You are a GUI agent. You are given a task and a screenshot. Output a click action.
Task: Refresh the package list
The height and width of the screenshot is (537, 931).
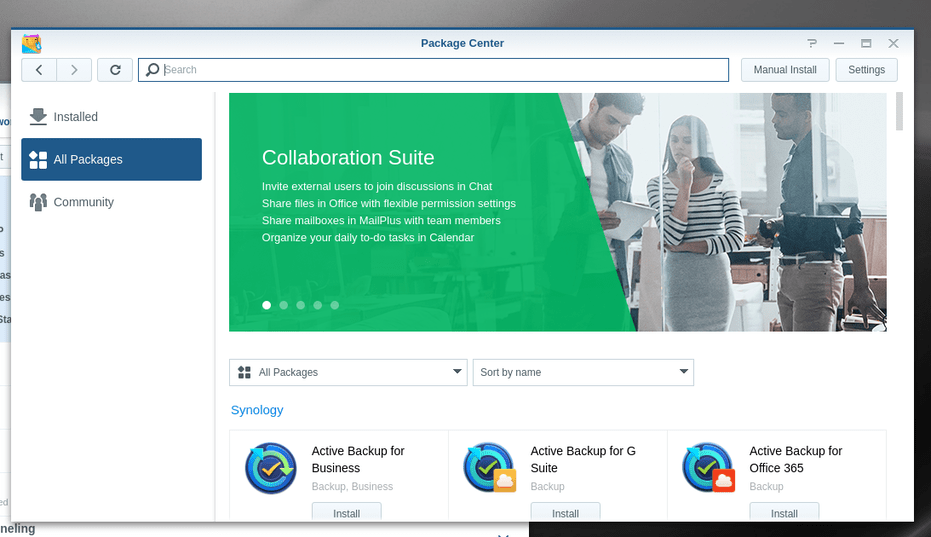115,70
